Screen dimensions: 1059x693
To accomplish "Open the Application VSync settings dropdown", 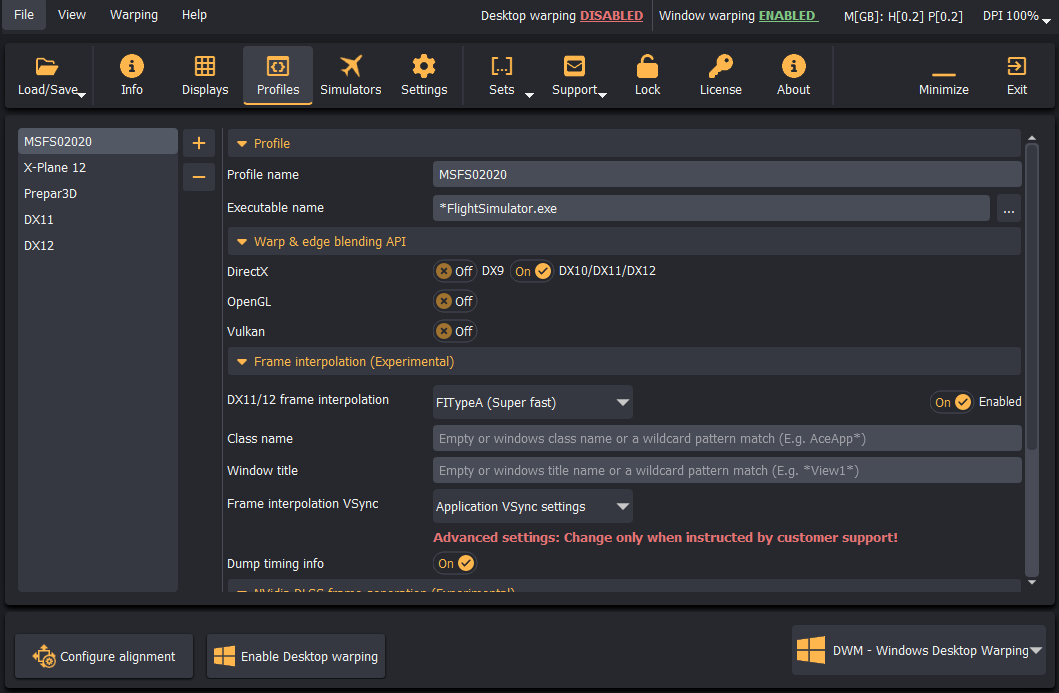I will 533,507.
